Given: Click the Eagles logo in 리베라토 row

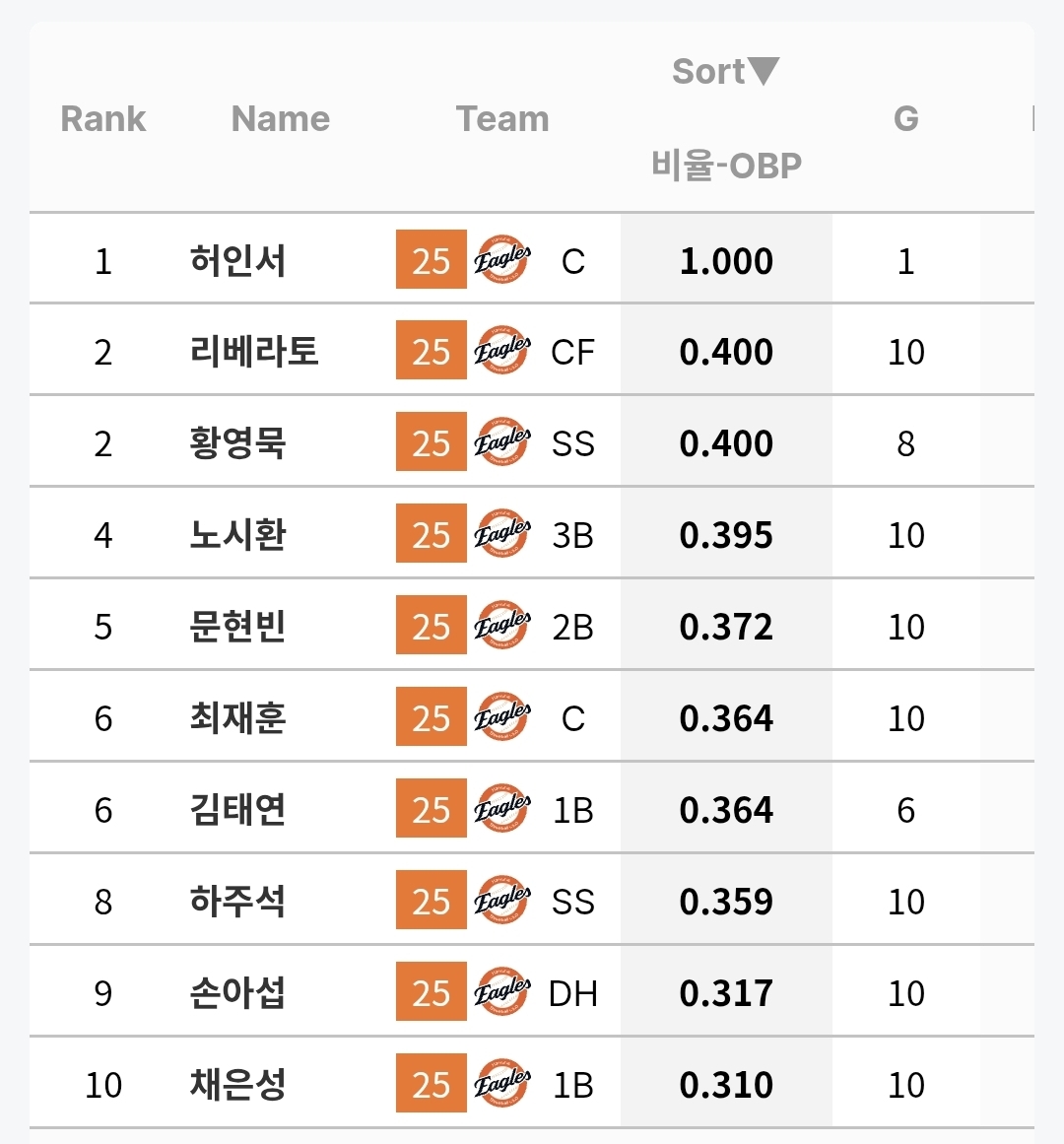Looking at the screenshot, I should click(x=502, y=352).
